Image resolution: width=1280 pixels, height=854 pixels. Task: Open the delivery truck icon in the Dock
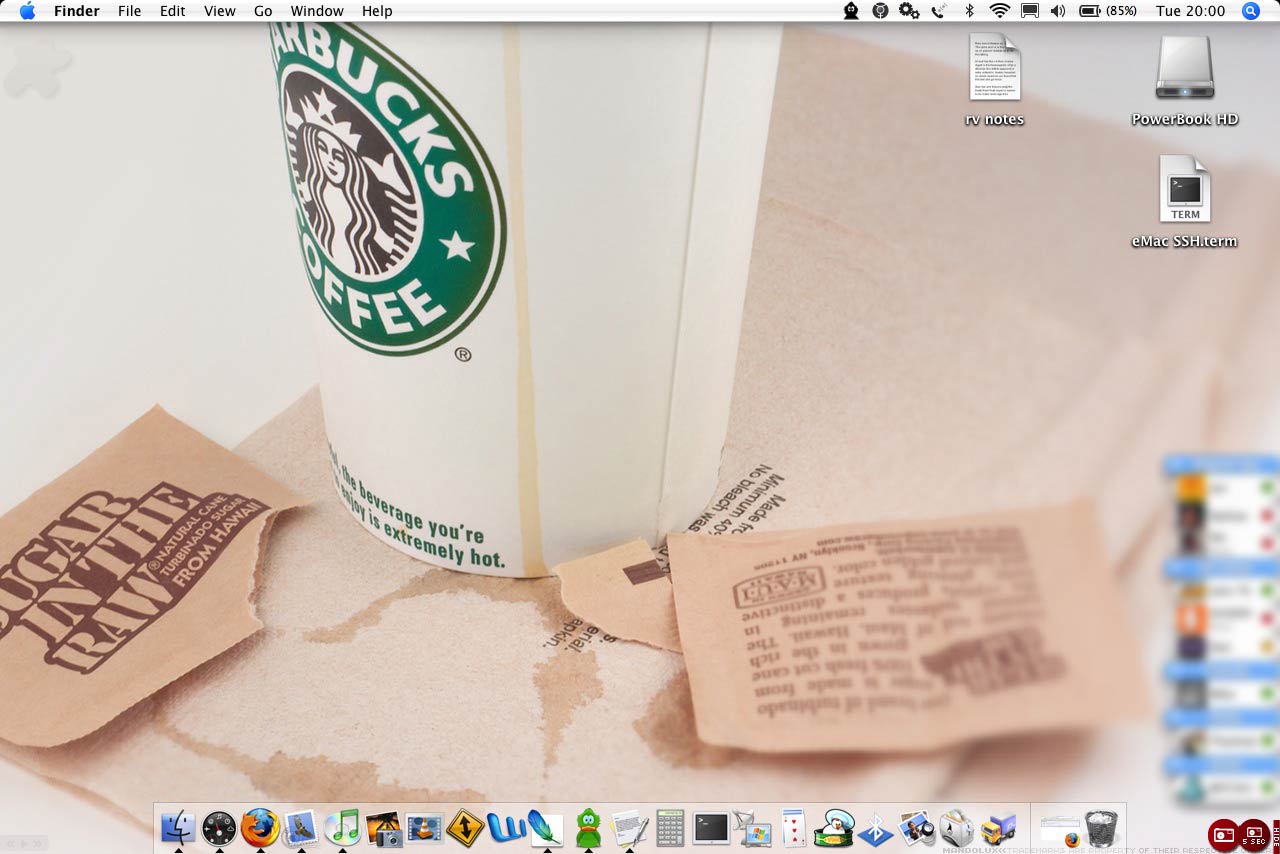click(x=998, y=828)
